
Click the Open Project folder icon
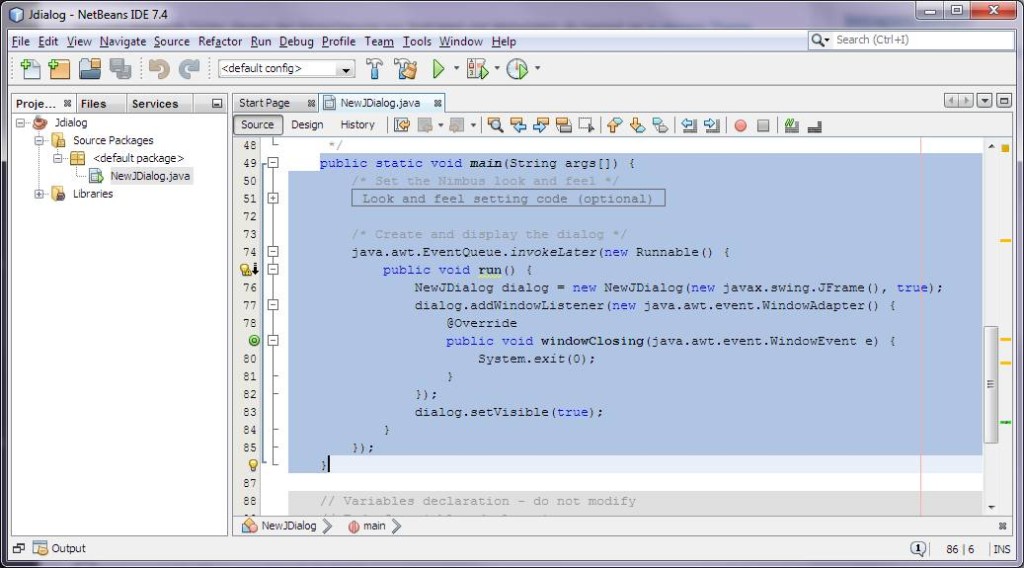(90, 69)
